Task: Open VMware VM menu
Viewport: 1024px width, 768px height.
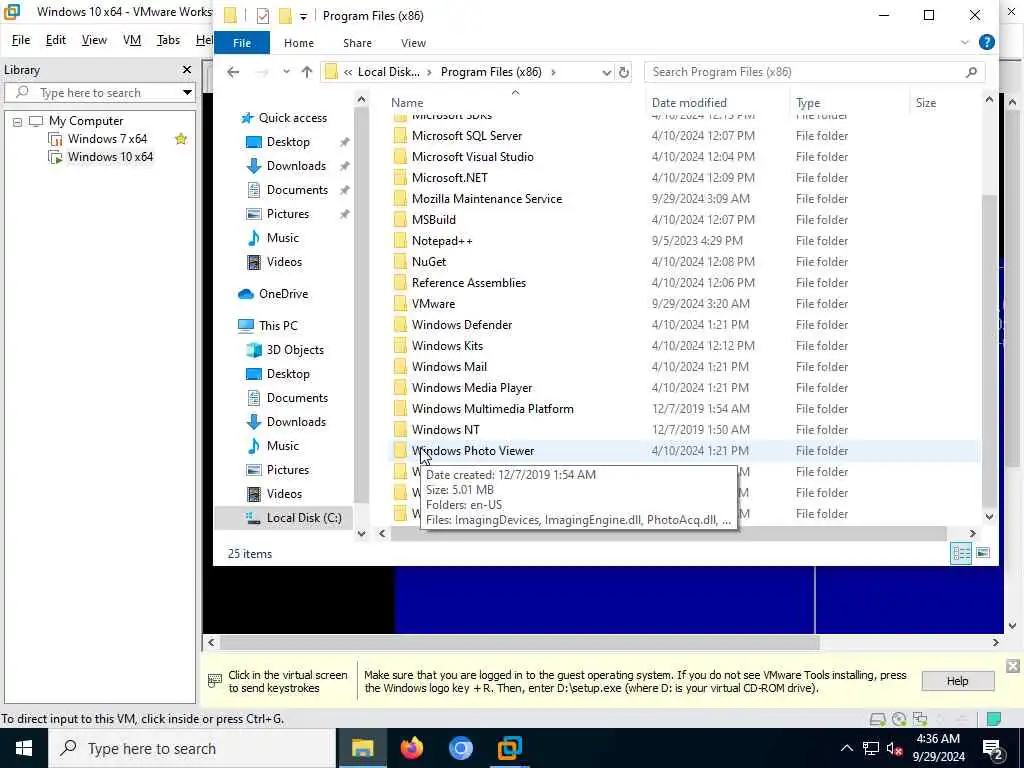Action: click(131, 40)
